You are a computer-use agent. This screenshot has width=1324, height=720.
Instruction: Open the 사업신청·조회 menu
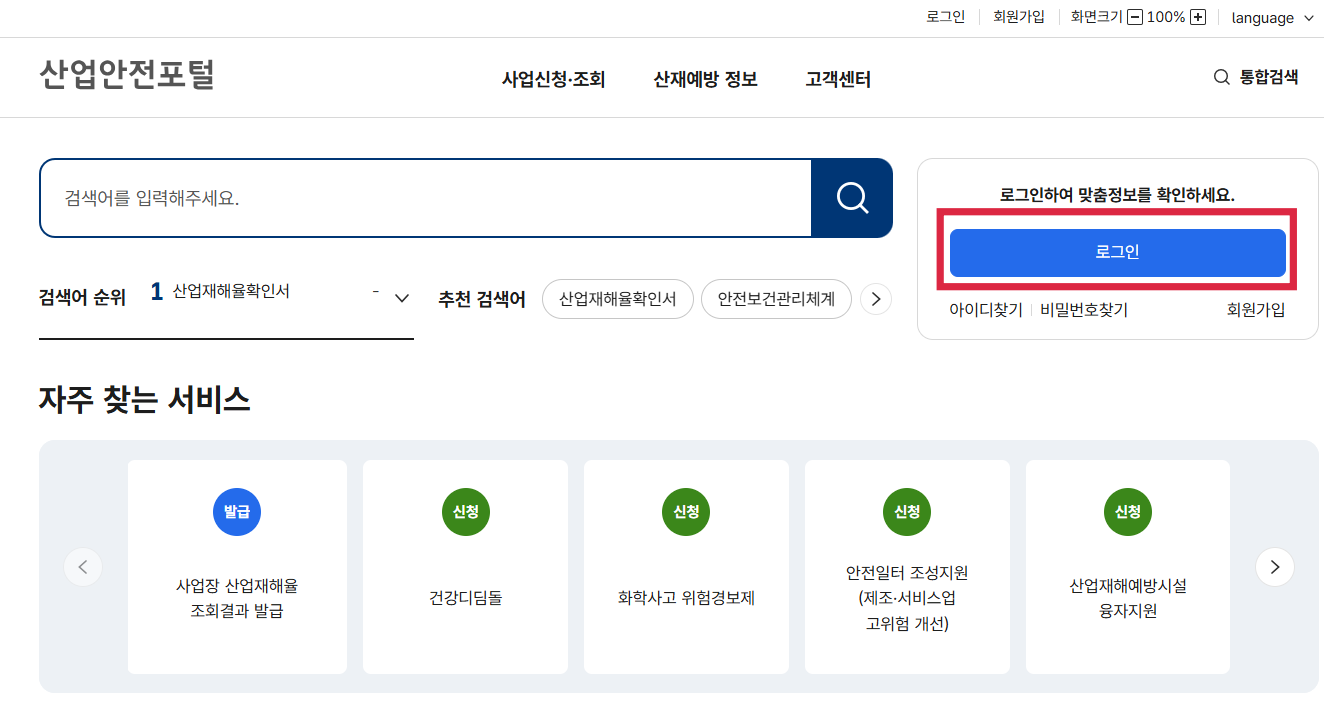coord(554,79)
